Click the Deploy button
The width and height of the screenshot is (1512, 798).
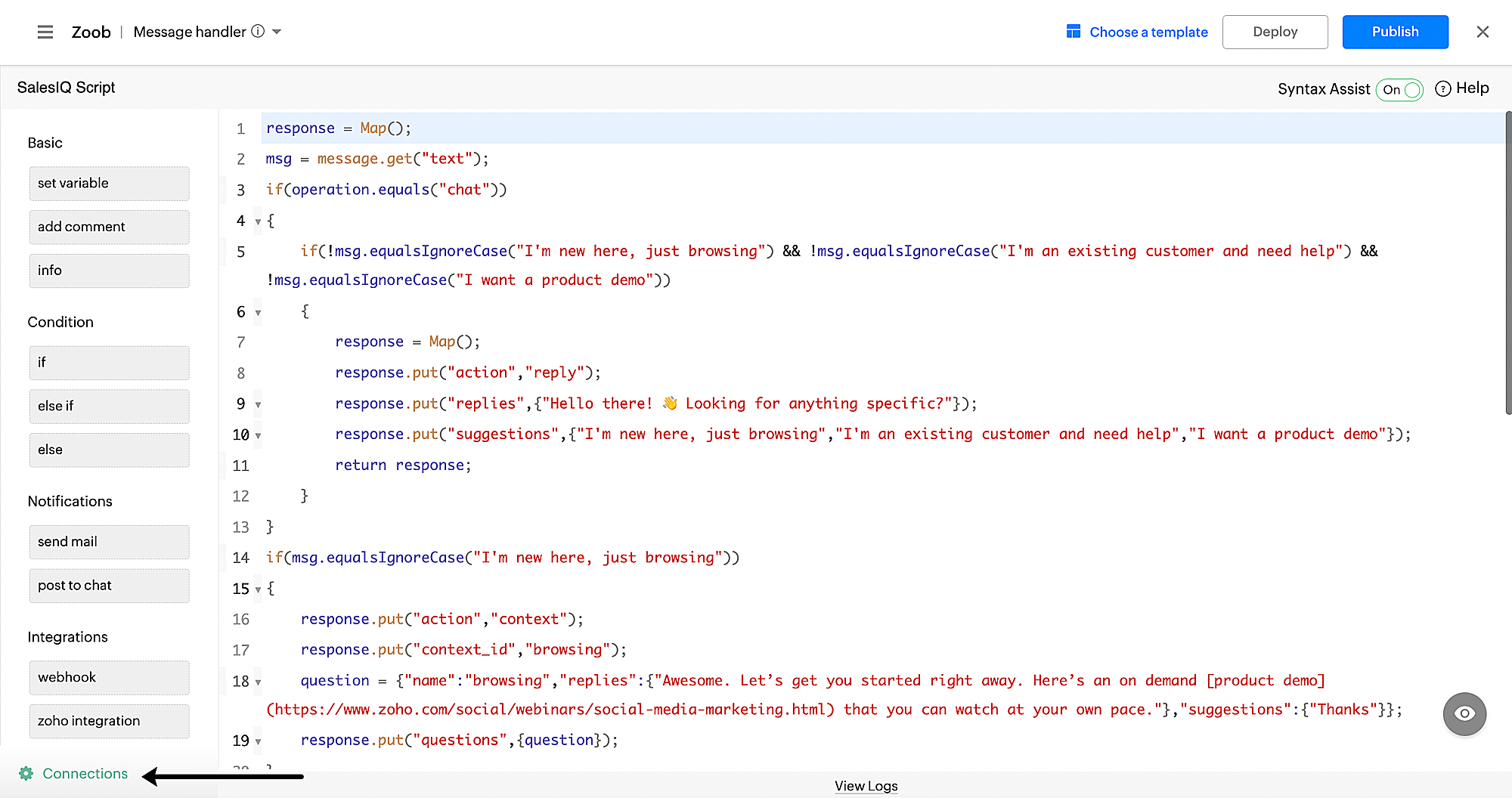pyautogui.click(x=1275, y=32)
